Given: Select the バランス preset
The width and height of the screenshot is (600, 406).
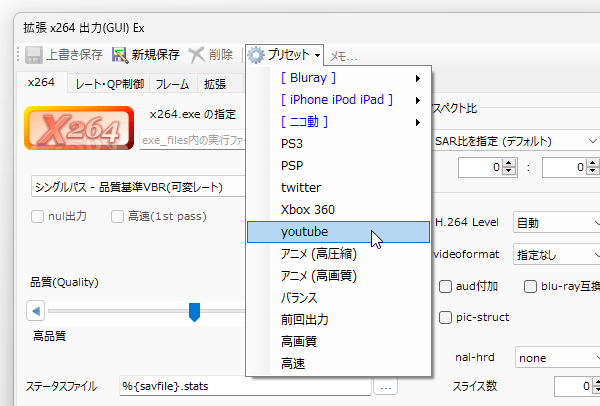Looking at the screenshot, I should tap(339, 298).
